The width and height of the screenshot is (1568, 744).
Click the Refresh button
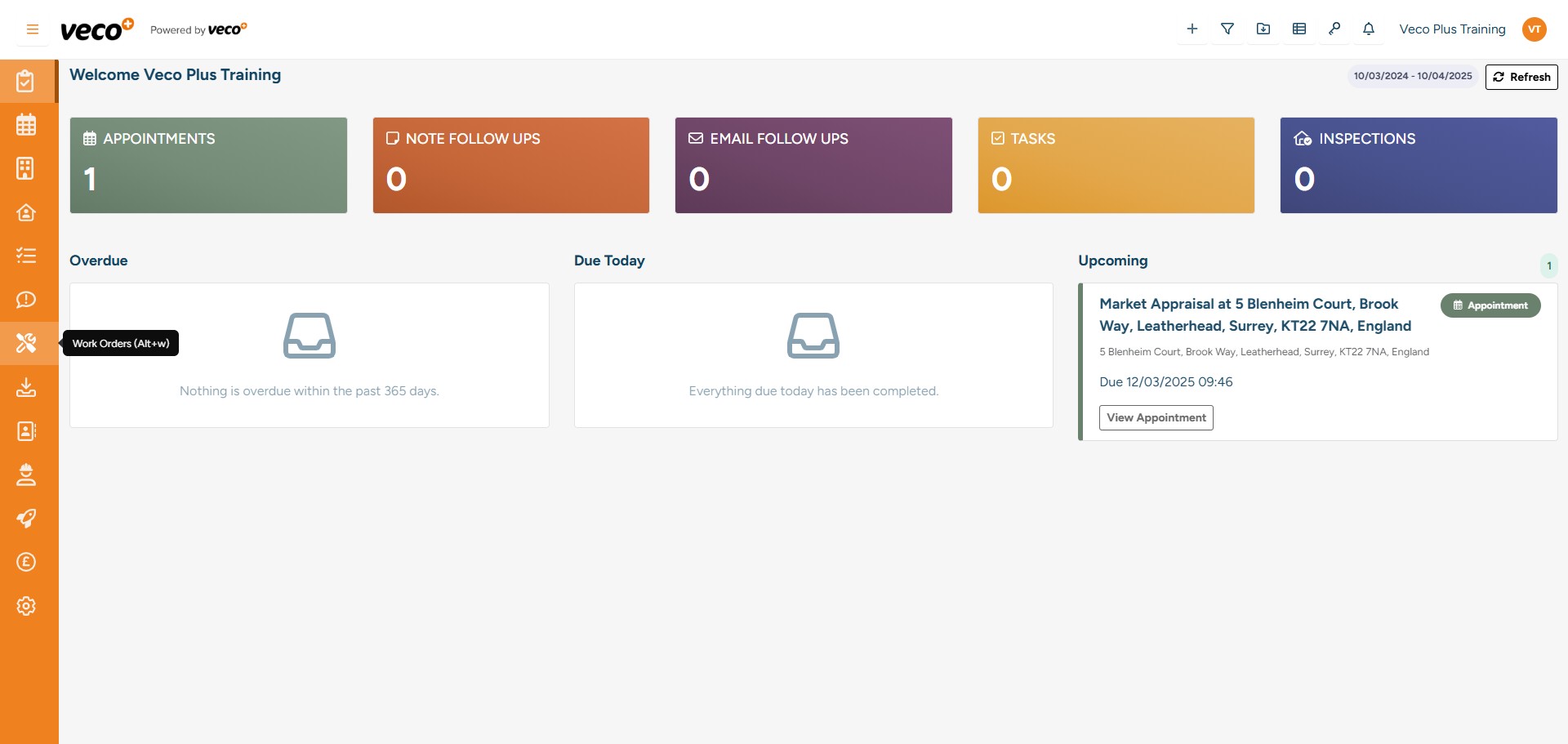click(1521, 77)
